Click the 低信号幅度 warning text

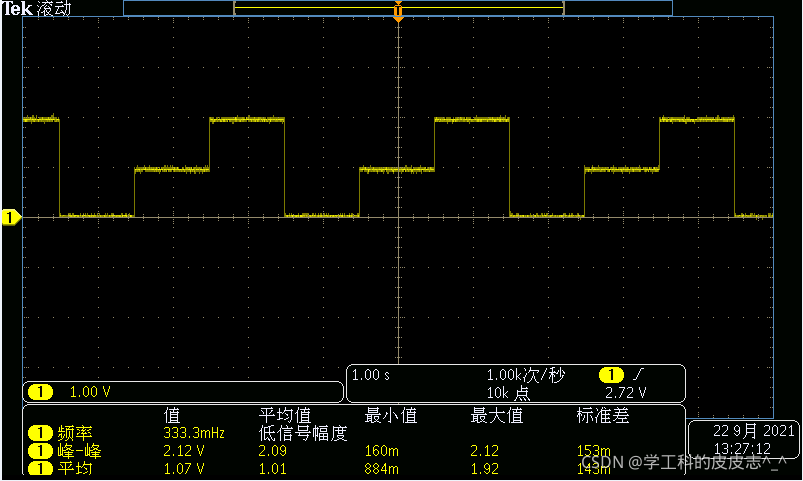pos(303,433)
